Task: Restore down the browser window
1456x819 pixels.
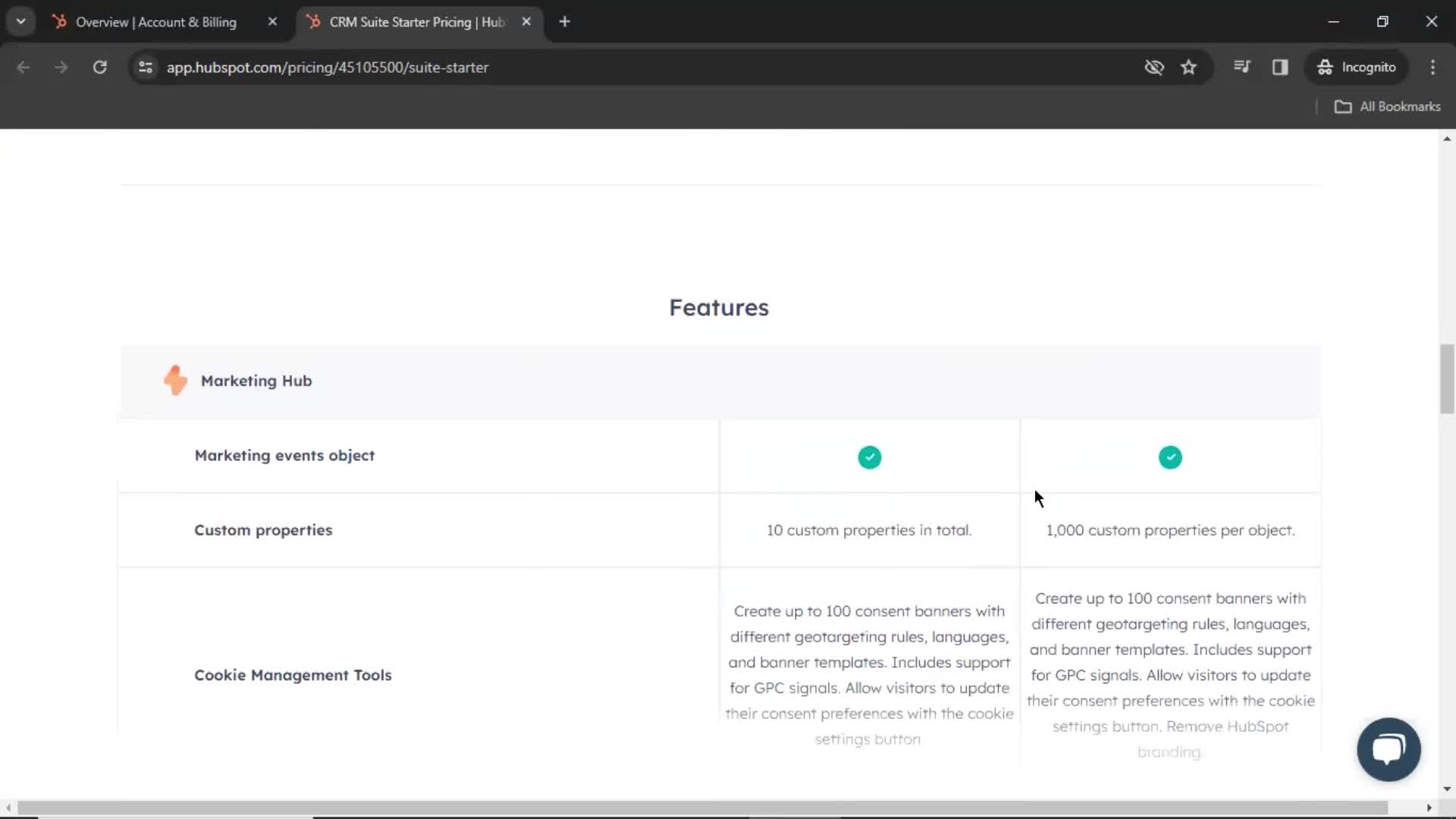Action: click(1382, 22)
